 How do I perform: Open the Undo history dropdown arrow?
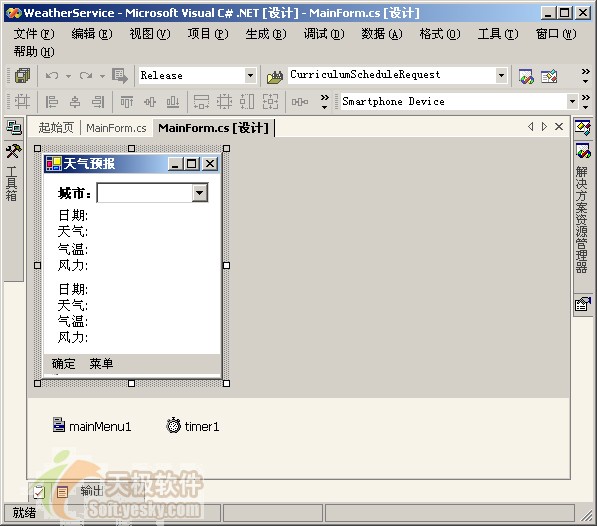68,76
